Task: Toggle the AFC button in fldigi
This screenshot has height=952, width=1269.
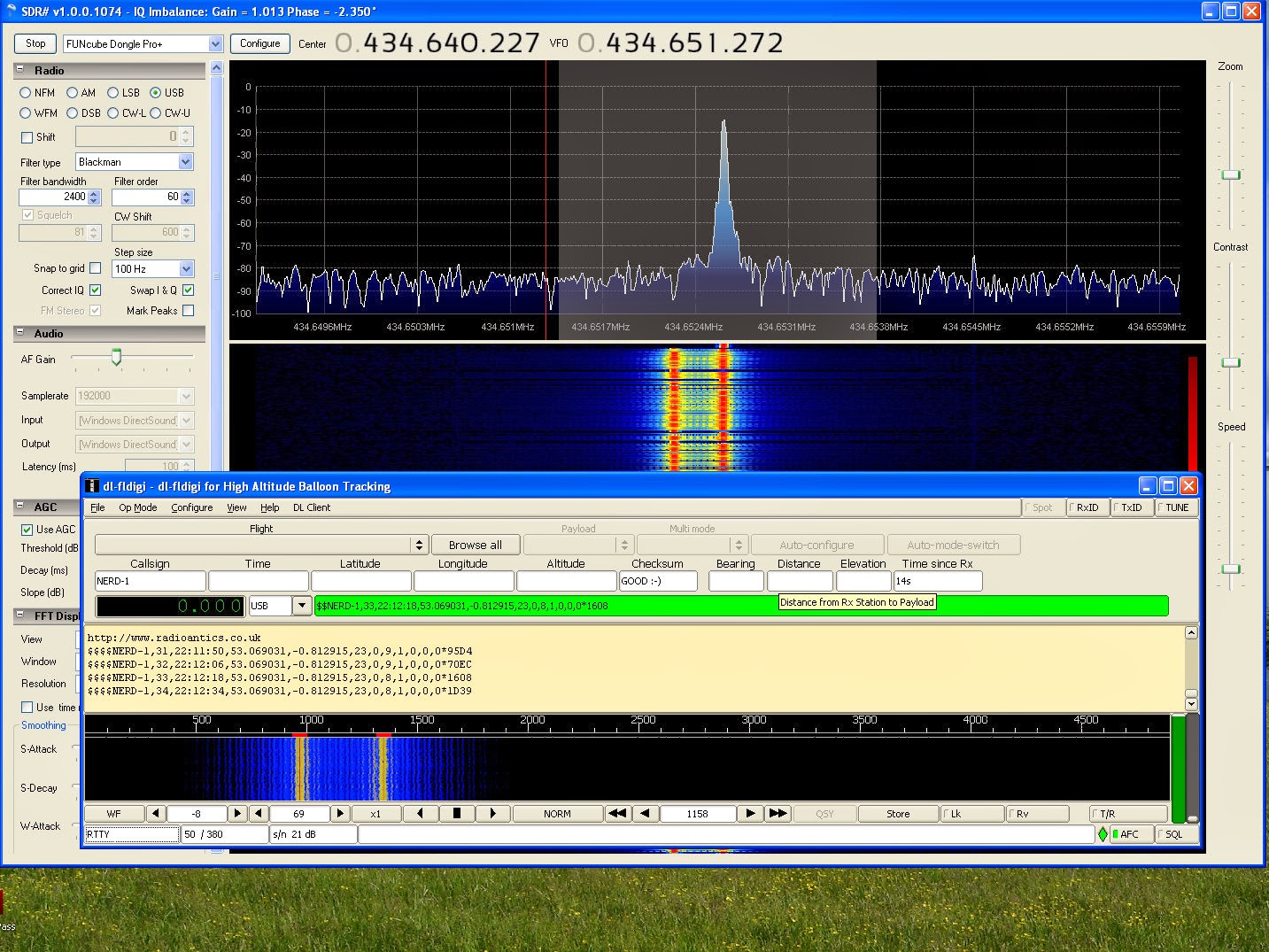Action: [x=1128, y=834]
